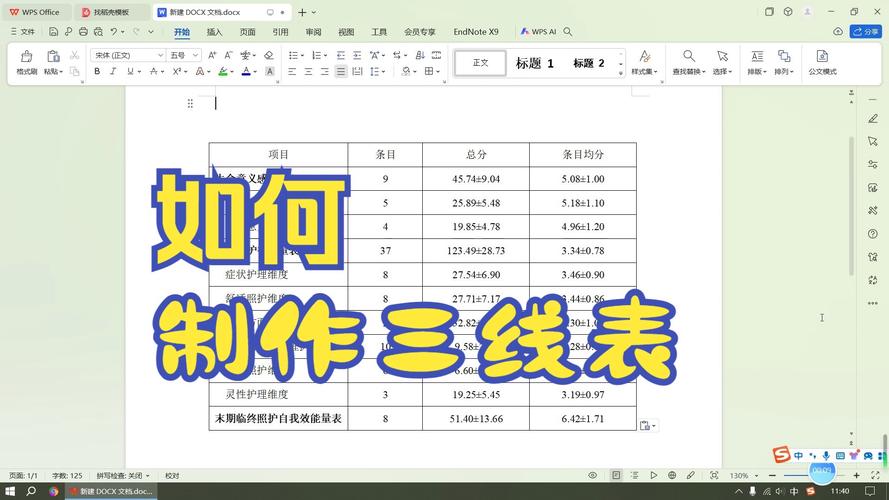The height and width of the screenshot is (500, 889).
Task: Toggle Italic formatting
Action: [113, 71]
